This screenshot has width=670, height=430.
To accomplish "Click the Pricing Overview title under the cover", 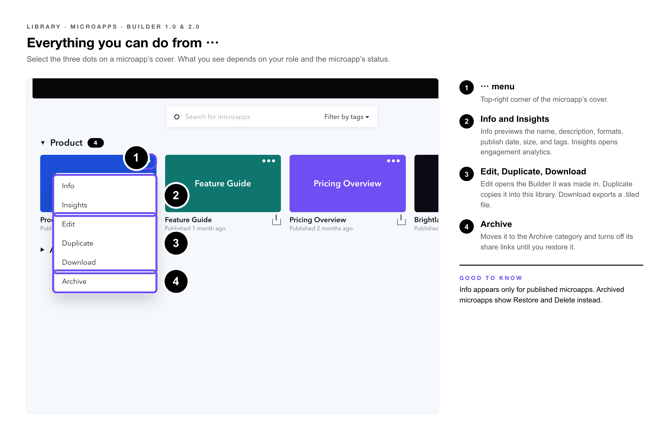I will coord(318,220).
